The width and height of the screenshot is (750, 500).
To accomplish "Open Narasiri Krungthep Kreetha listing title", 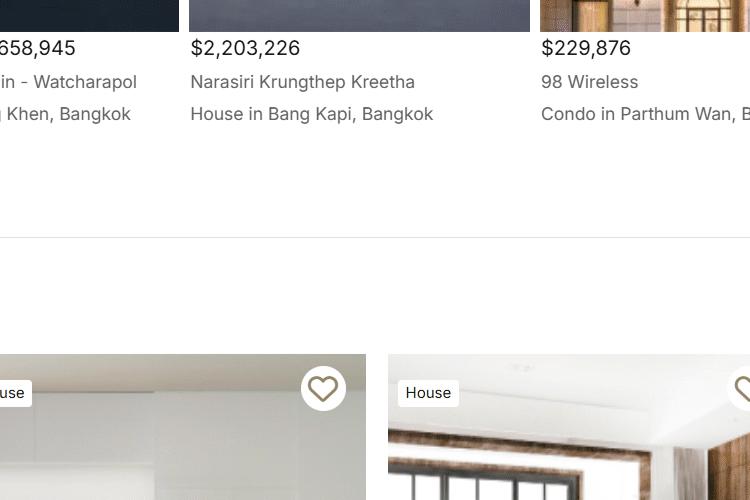I will [302, 82].
